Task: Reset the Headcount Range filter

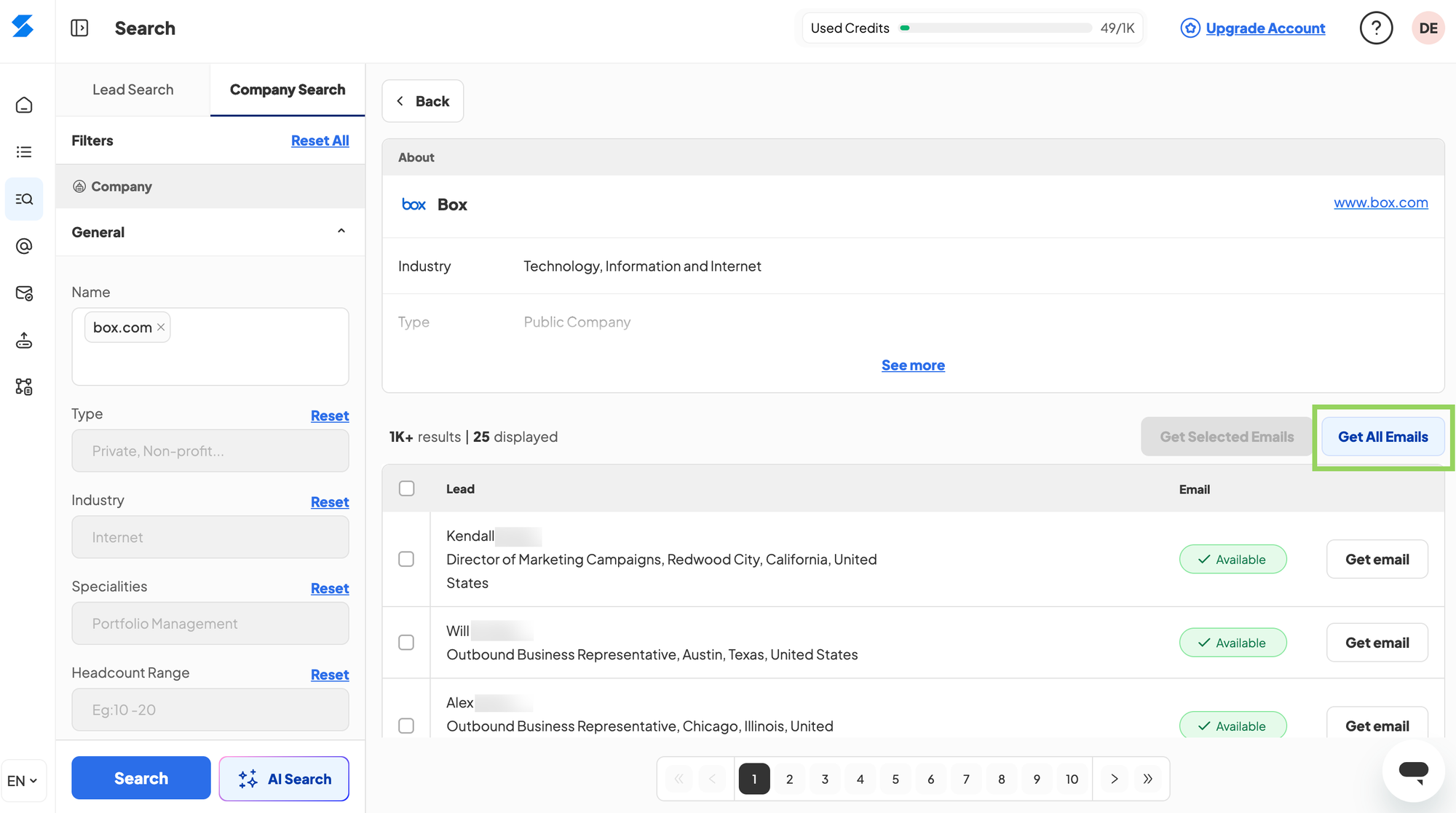Action: [330, 675]
